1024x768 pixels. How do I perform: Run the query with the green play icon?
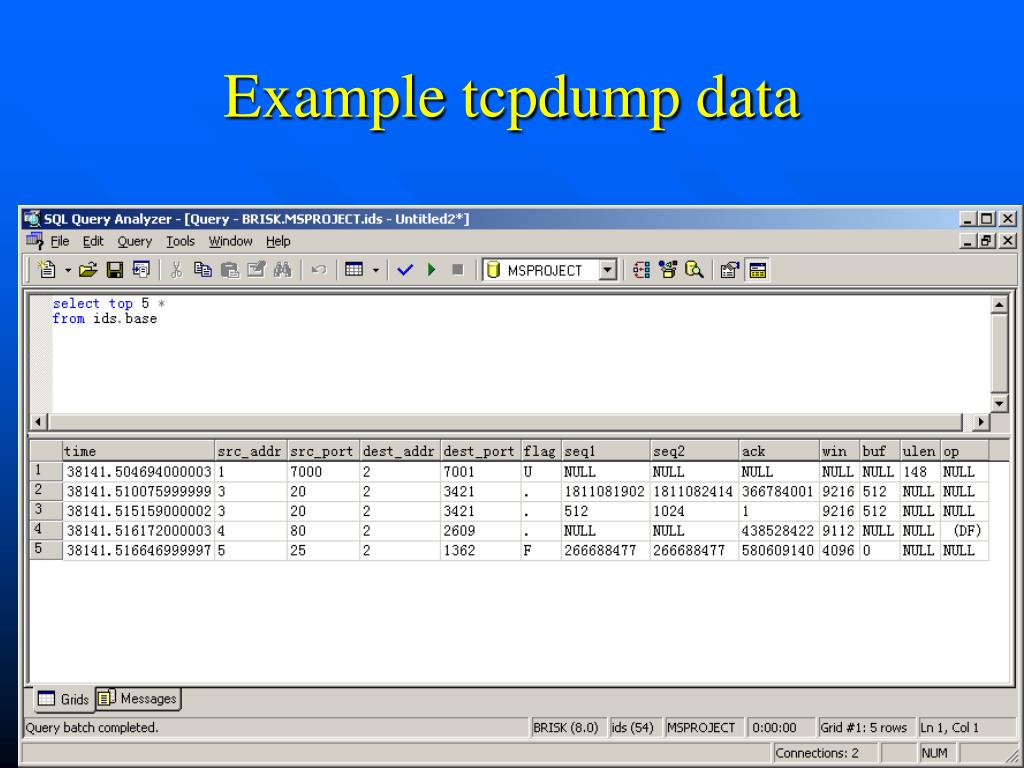pyautogui.click(x=432, y=270)
